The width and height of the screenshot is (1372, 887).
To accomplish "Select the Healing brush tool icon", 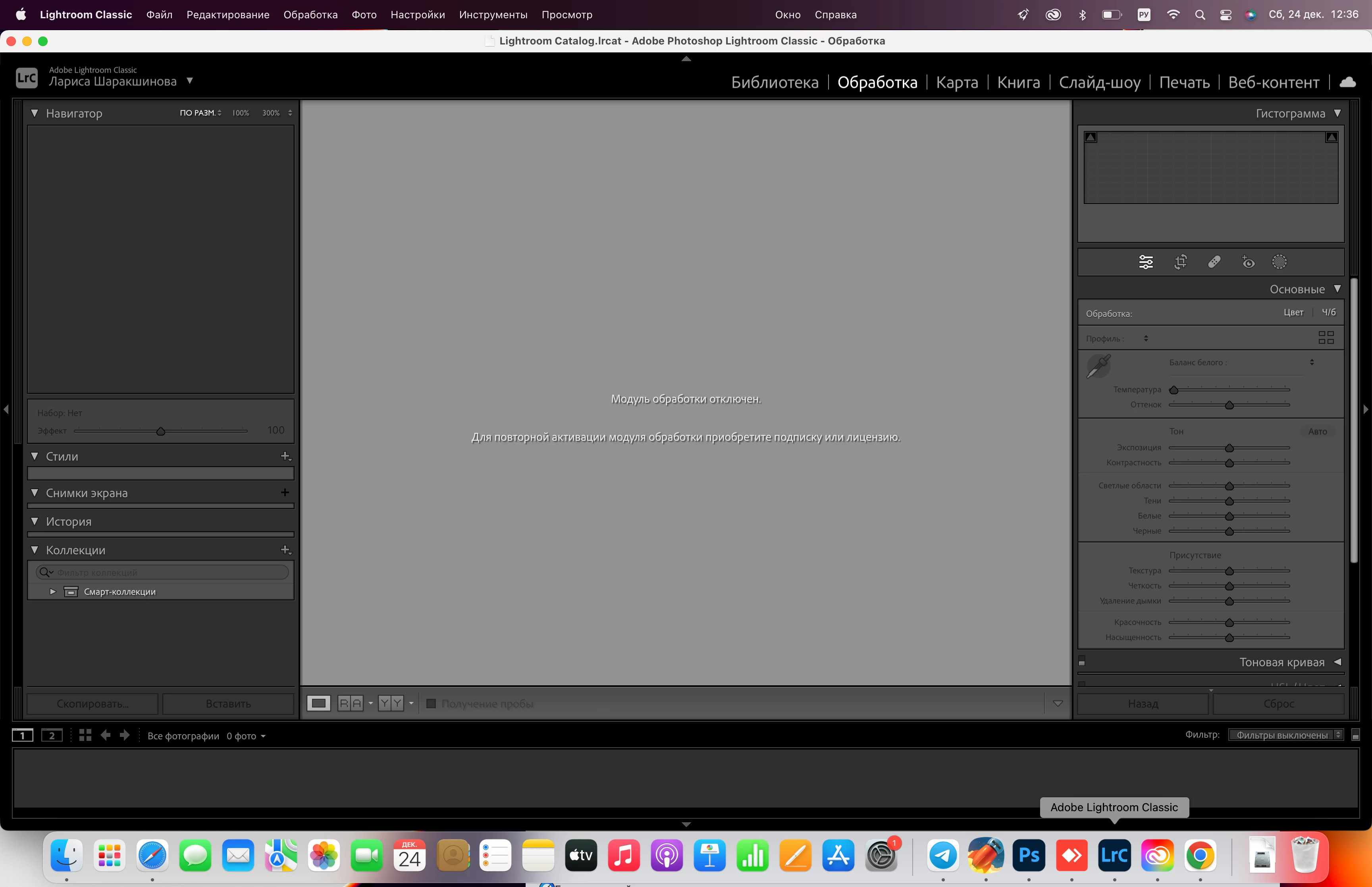I will point(1214,262).
